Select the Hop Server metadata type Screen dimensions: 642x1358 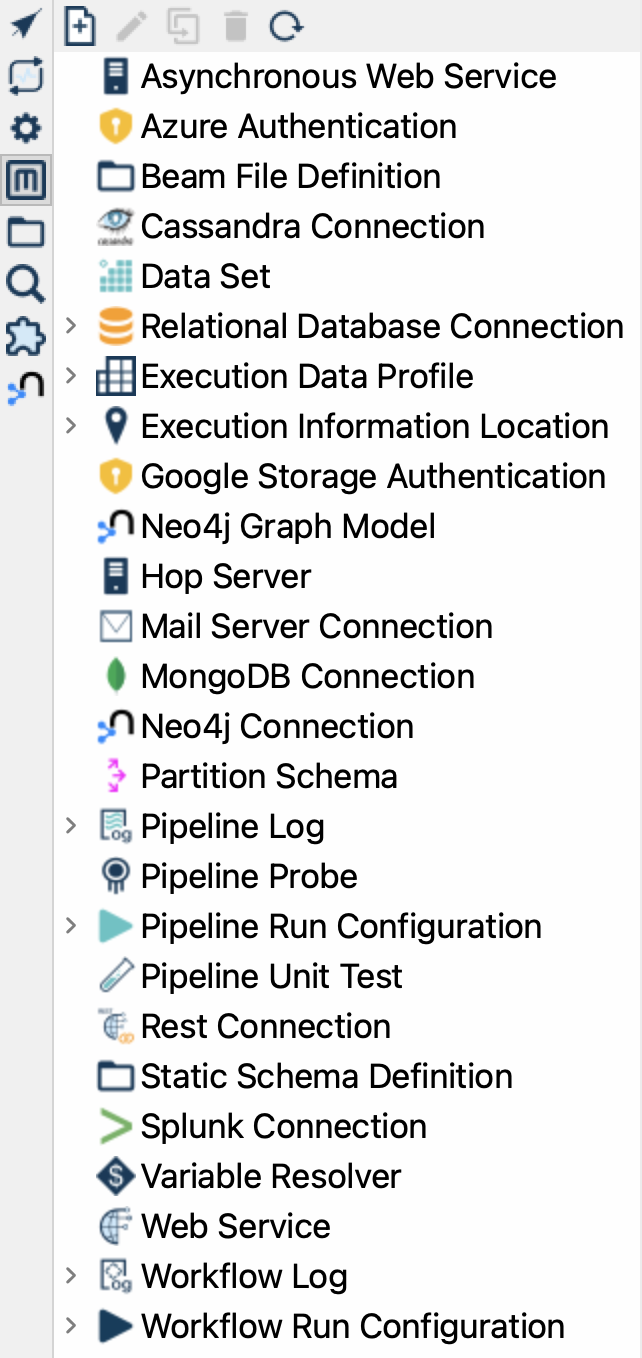(x=225, y=576)
